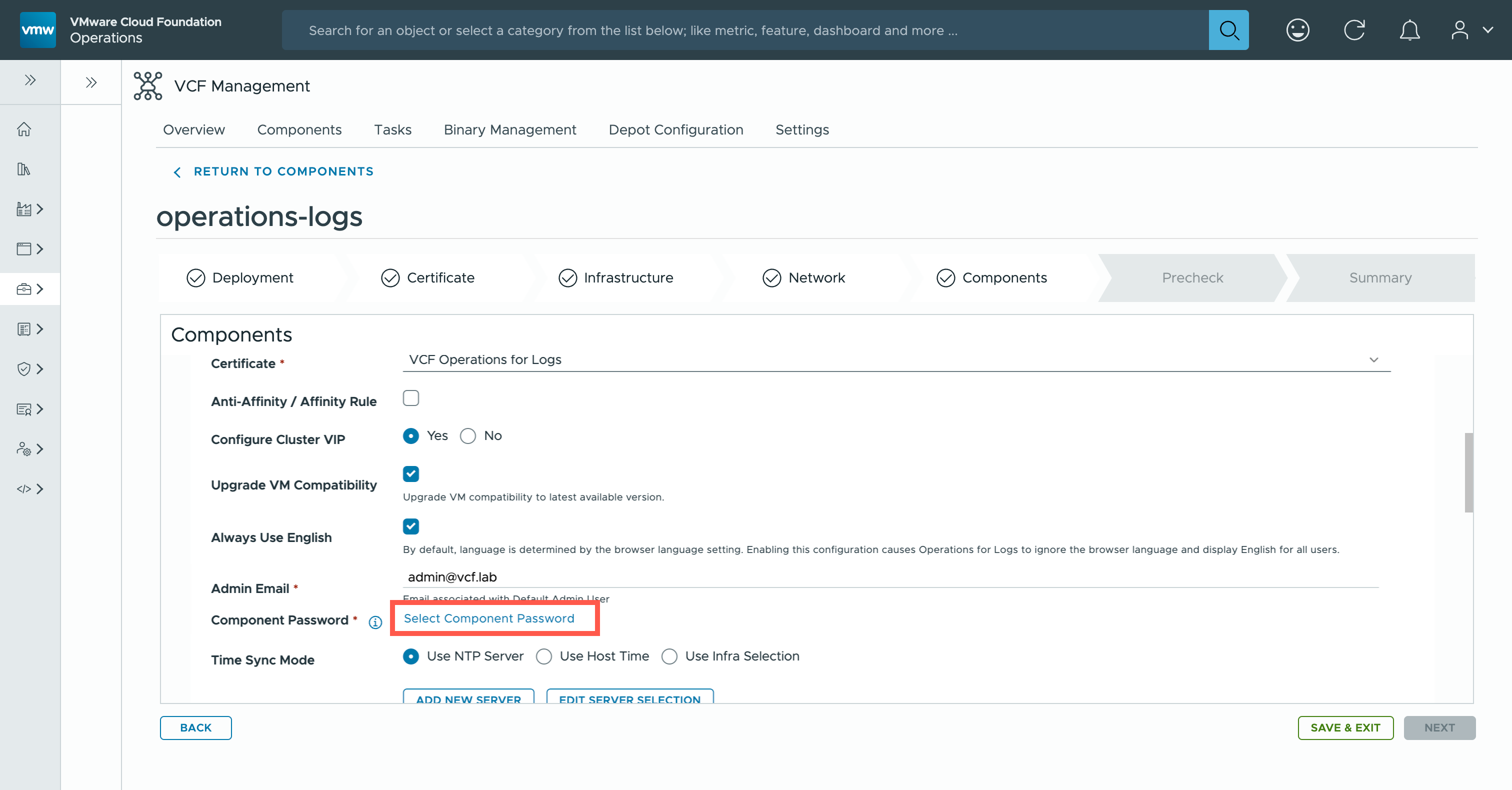The height and width of the screenshot is (790, 1512).
Task: Expand the left navigation double-chevron
Action: (30, 80)
